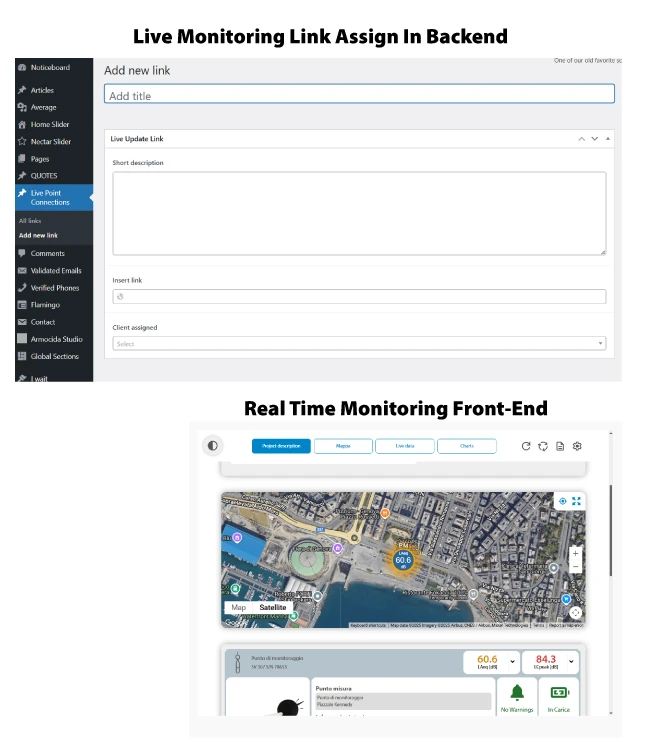Switch map view to Map
Viewport: 650px width, 750px height.
pos(239,607)
